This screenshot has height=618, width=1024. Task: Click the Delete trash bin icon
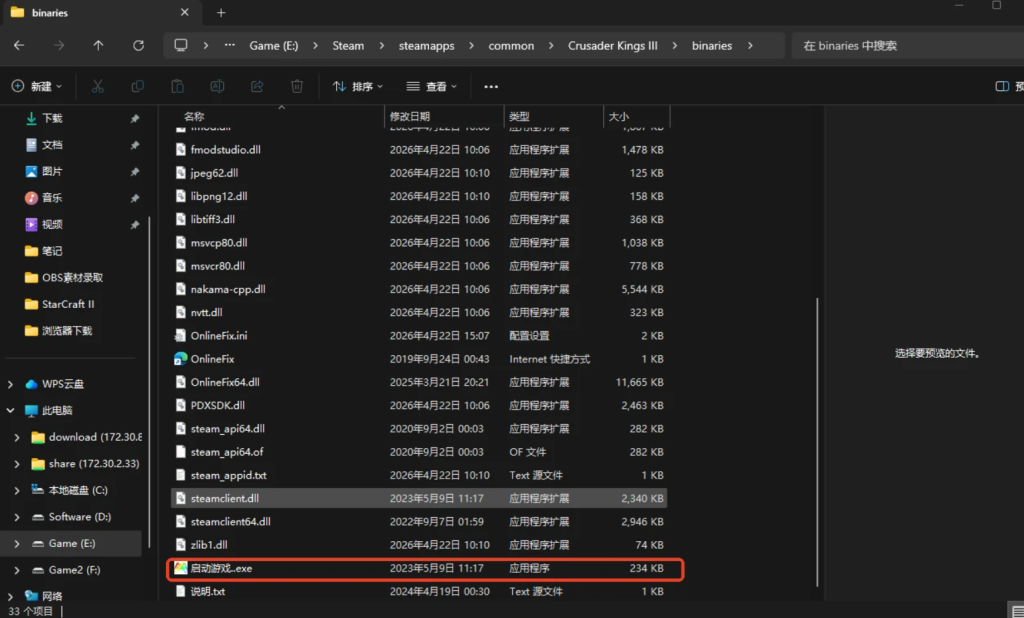297,87
